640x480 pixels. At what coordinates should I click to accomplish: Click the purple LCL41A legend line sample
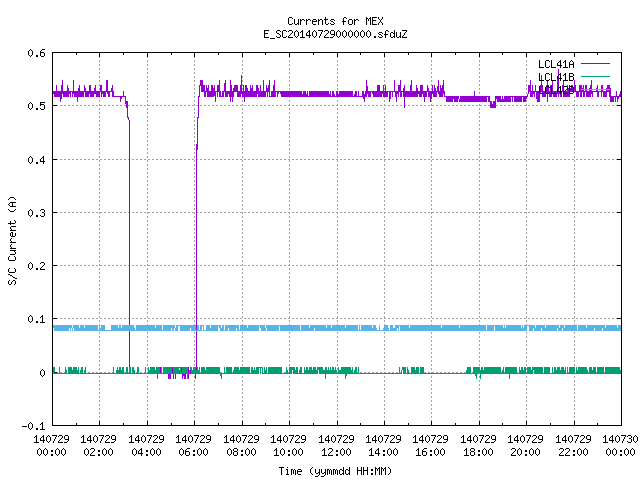[x=595, y=64]
